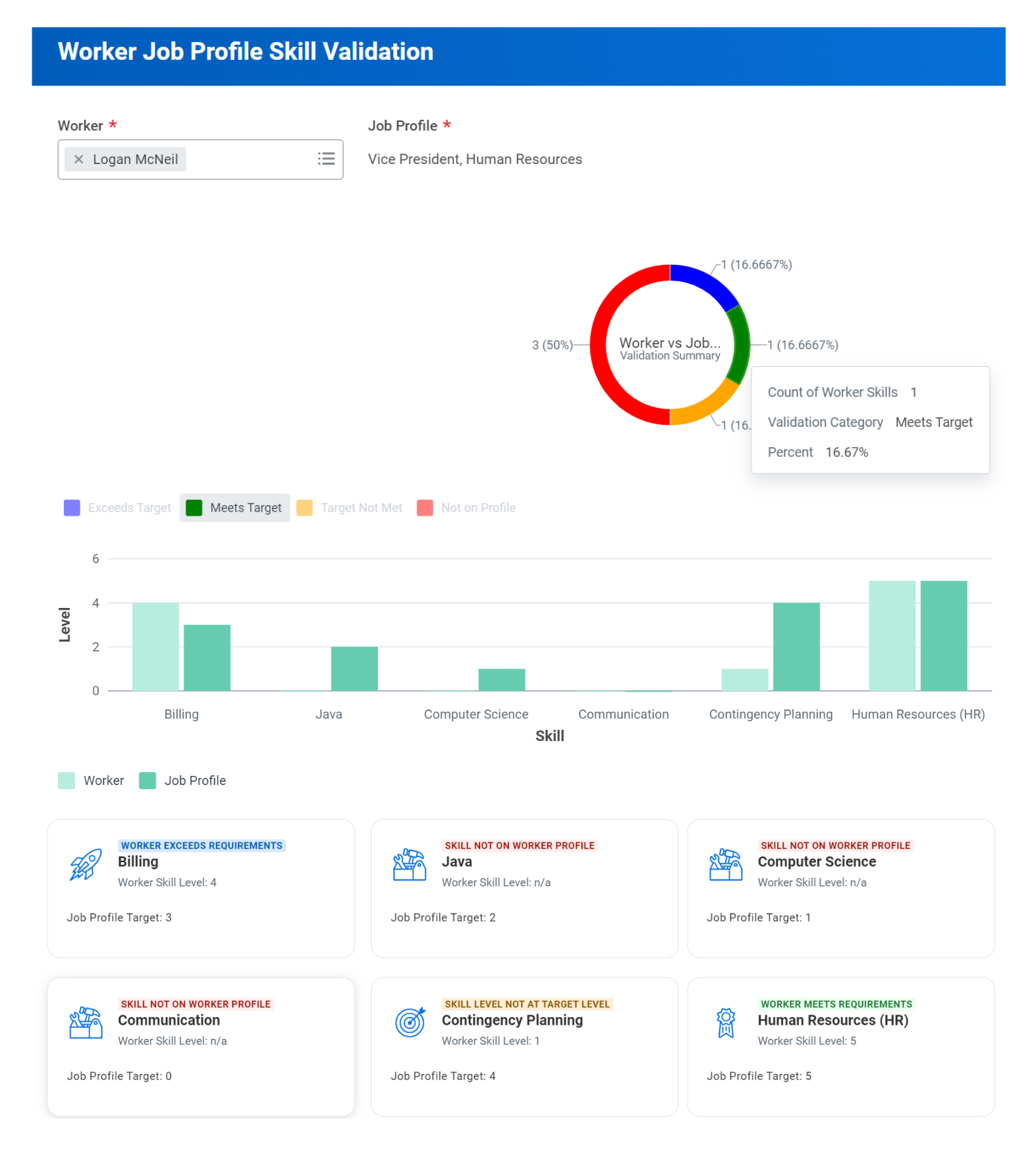
Task: Click Java's Skill Not On Worker Profile tag
Action: (x=520, y=846)
